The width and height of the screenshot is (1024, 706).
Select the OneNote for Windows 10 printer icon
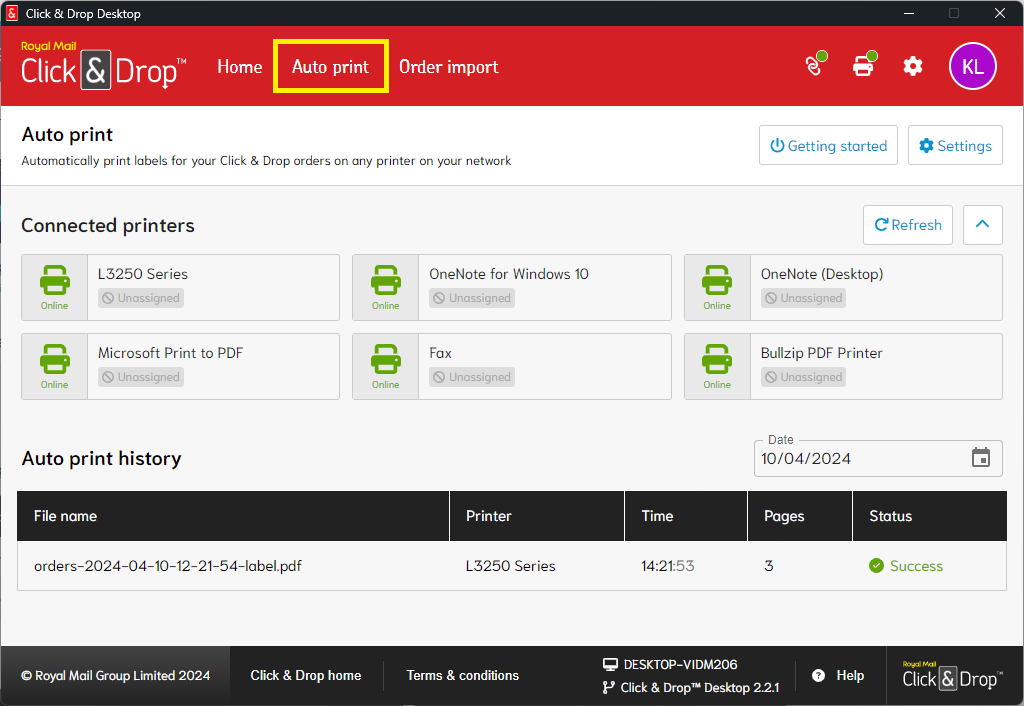(385, 280)
